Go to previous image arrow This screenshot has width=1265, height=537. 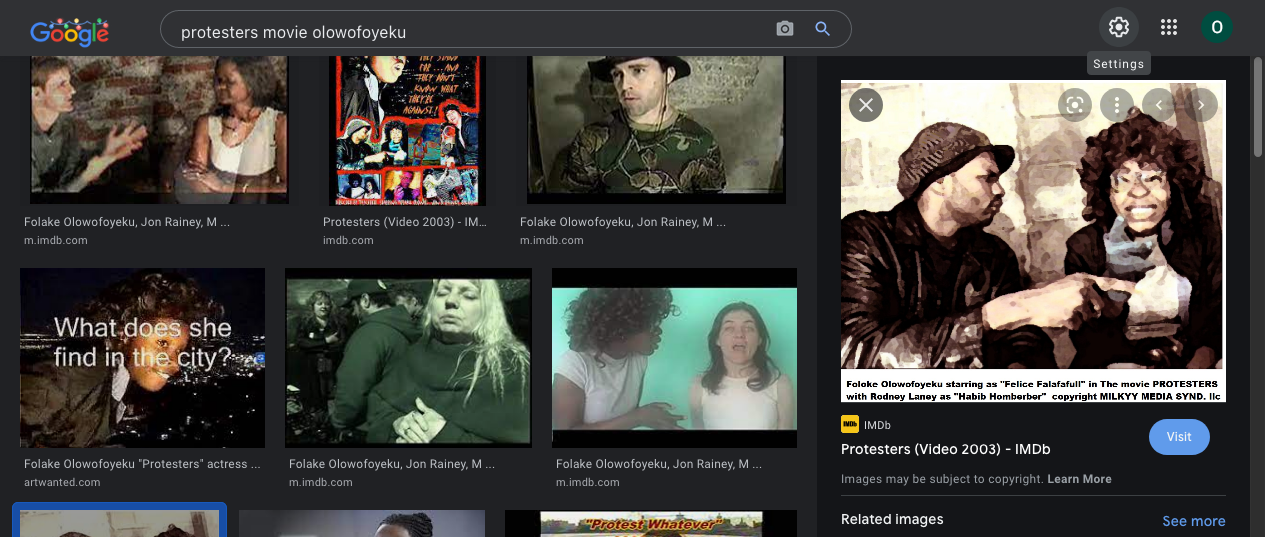1159,104
